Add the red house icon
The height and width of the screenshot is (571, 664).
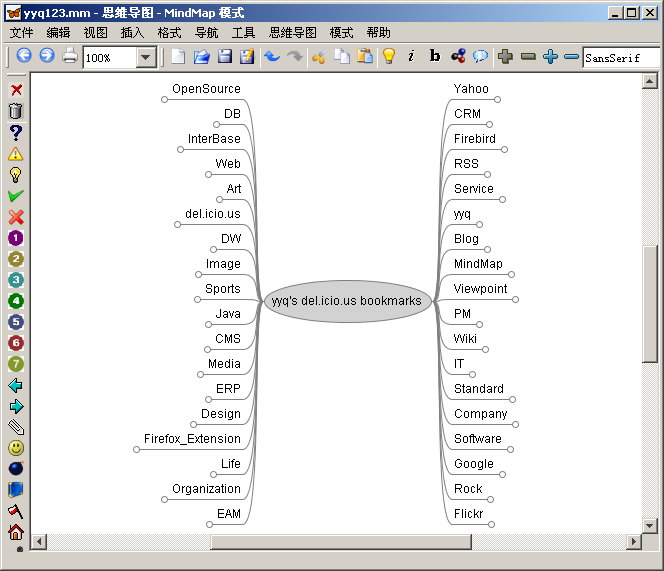pos(16,532)
